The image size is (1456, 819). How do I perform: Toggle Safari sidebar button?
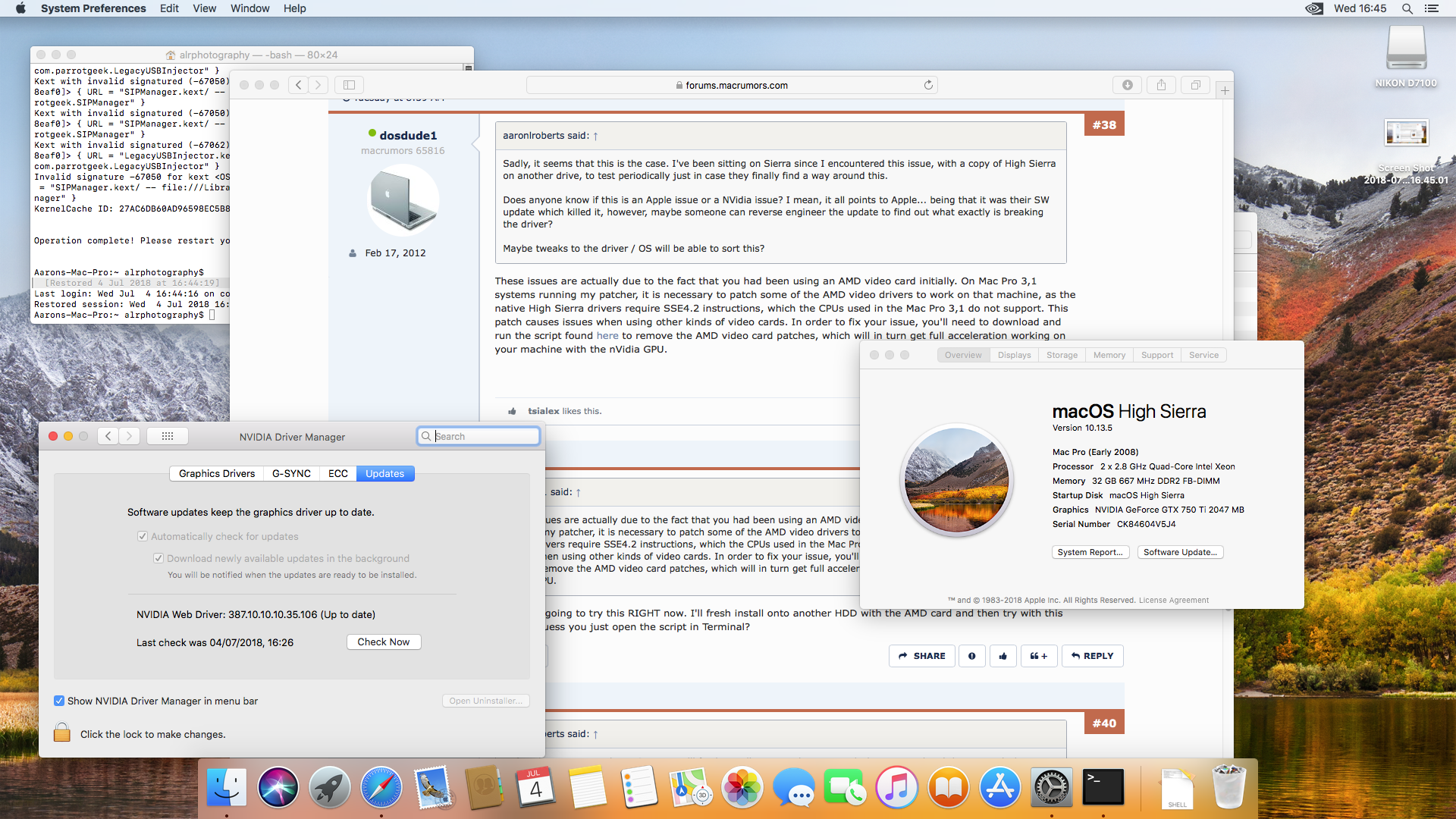tap(350, 85)
